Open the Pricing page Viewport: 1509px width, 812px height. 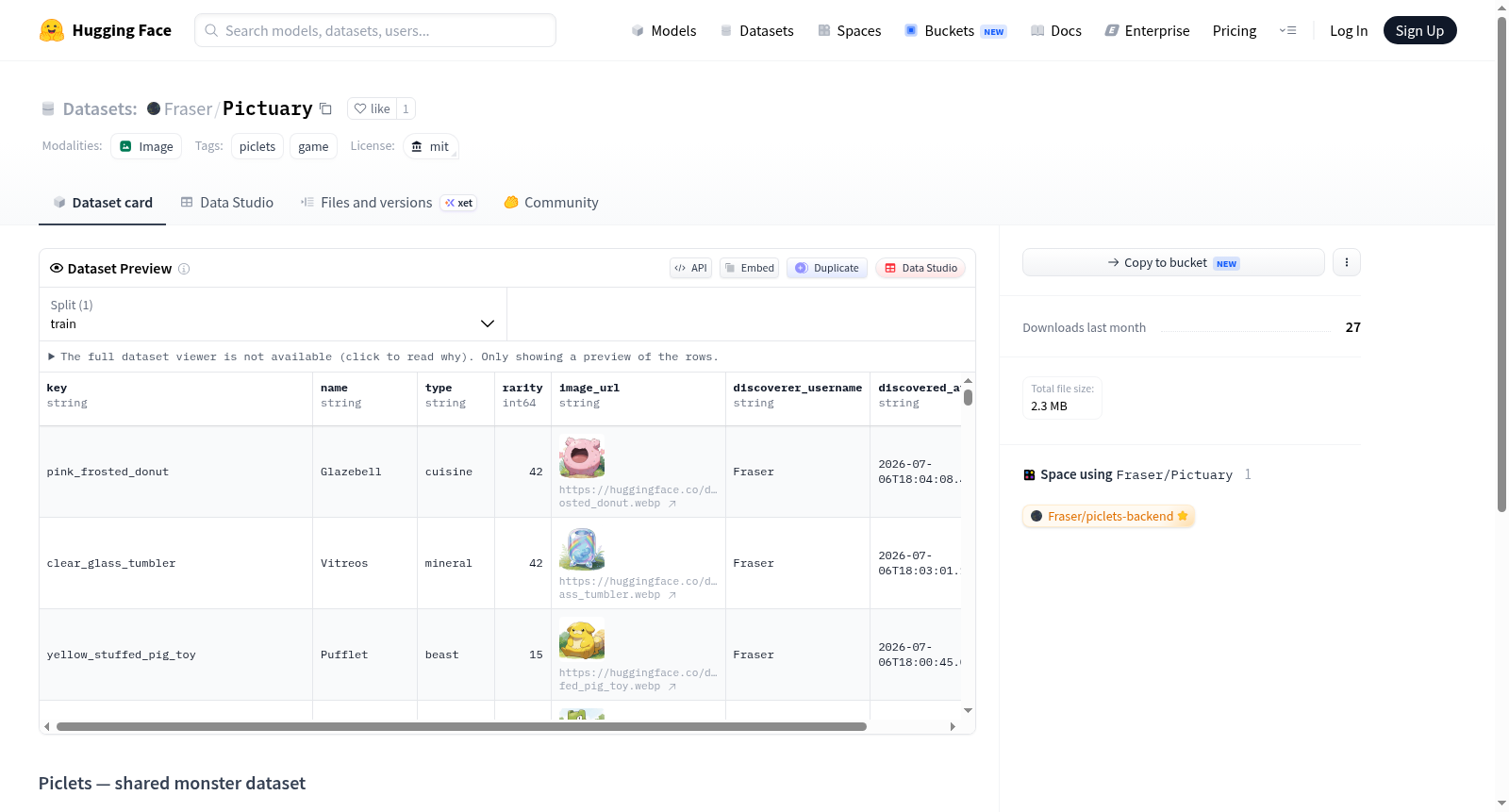[x=1235, y=30]
